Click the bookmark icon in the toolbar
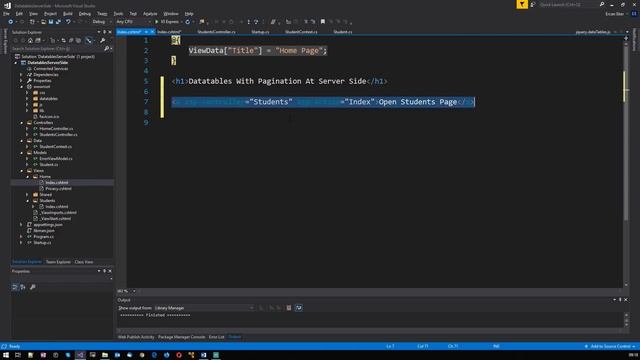The height and width of the screenshot is (360, 640). coord(322,22)
